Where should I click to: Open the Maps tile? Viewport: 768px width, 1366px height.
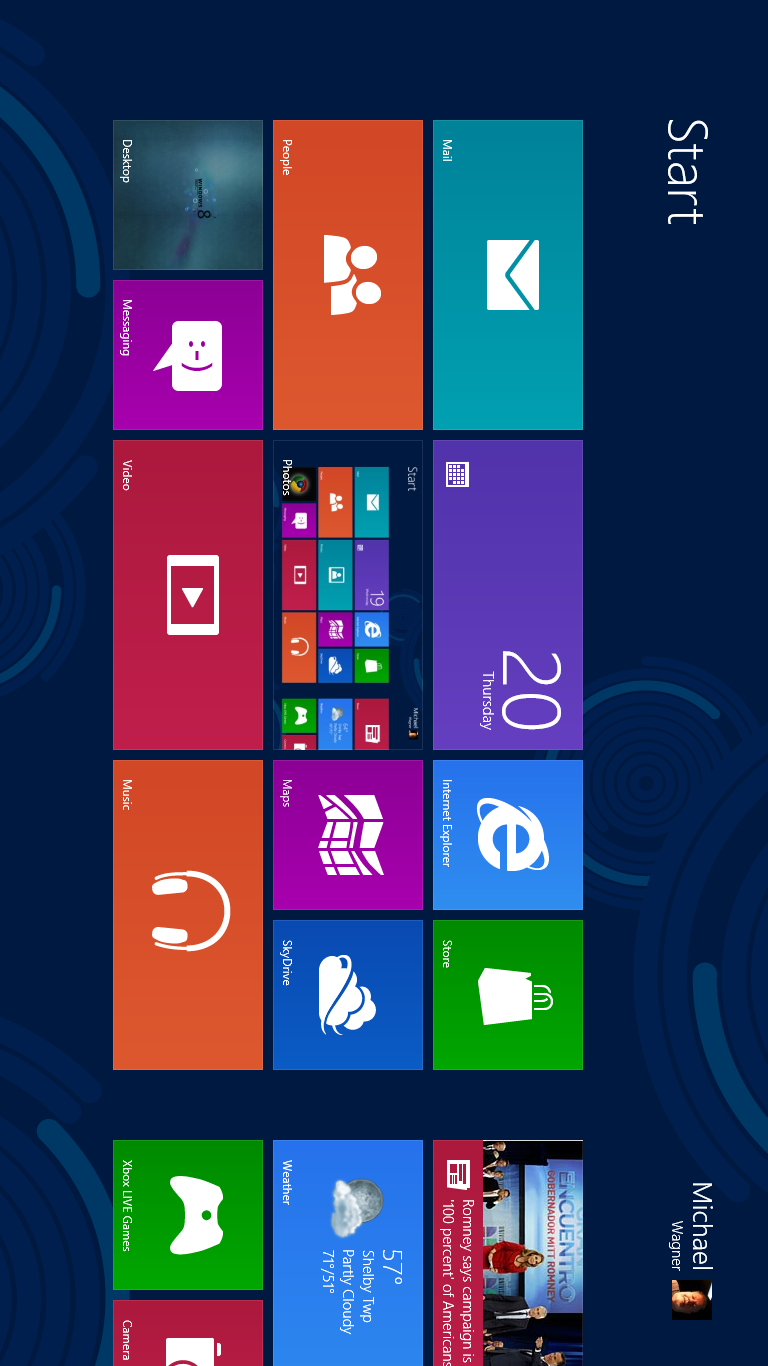(348, 835)
